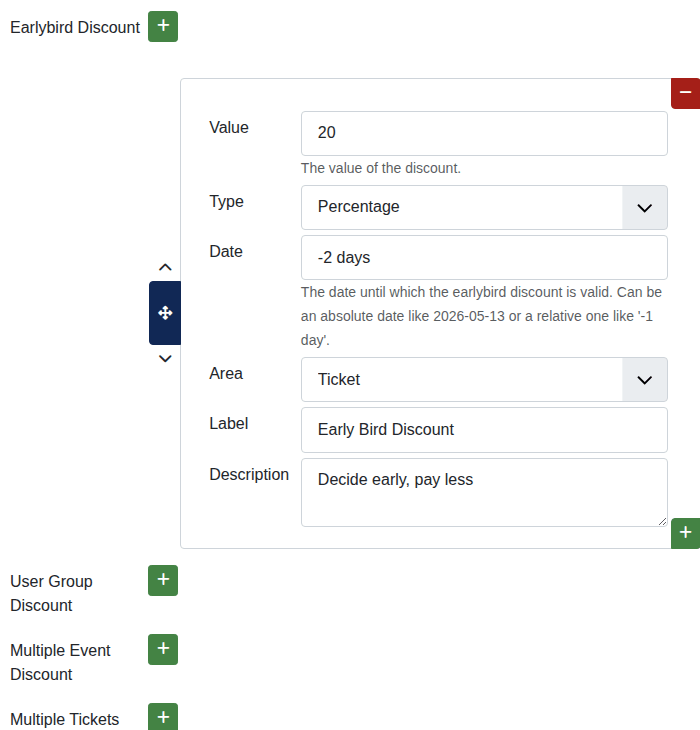This screenshot has height=730, width=700.
Task: Add a Multiple Tickets discount
Action: (x=163, y=717)
